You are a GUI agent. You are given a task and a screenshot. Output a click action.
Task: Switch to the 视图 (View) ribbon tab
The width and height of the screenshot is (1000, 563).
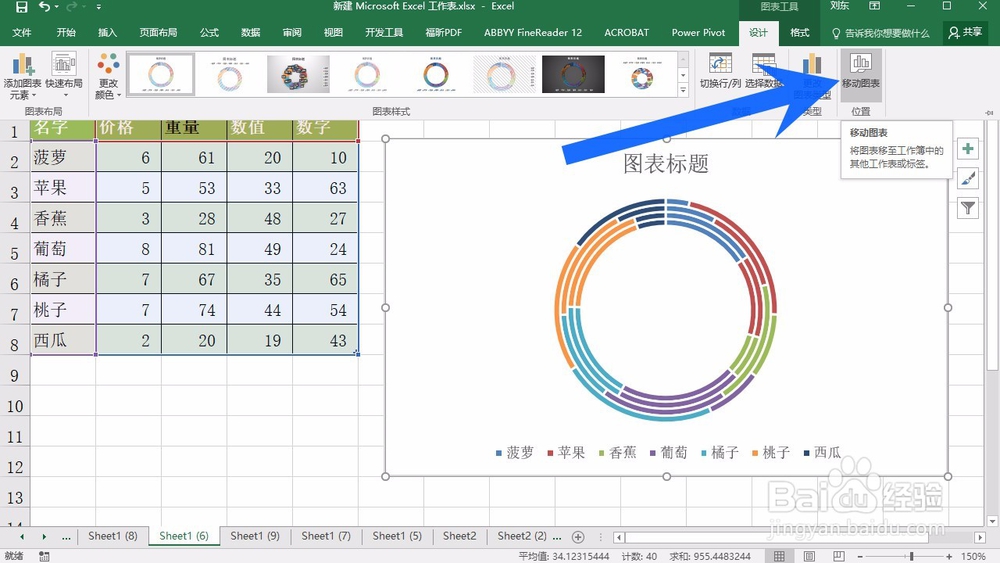(x=333, y=33)
